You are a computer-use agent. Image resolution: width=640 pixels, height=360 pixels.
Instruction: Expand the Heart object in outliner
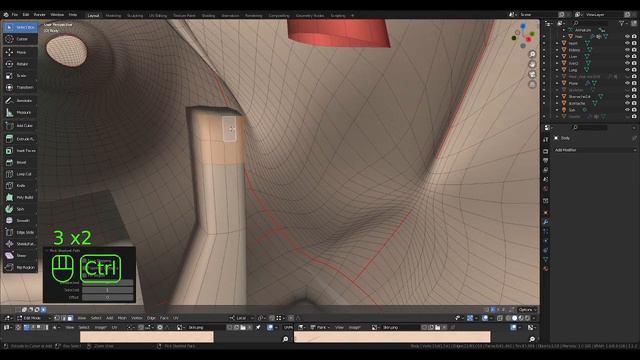coord(557,43)
